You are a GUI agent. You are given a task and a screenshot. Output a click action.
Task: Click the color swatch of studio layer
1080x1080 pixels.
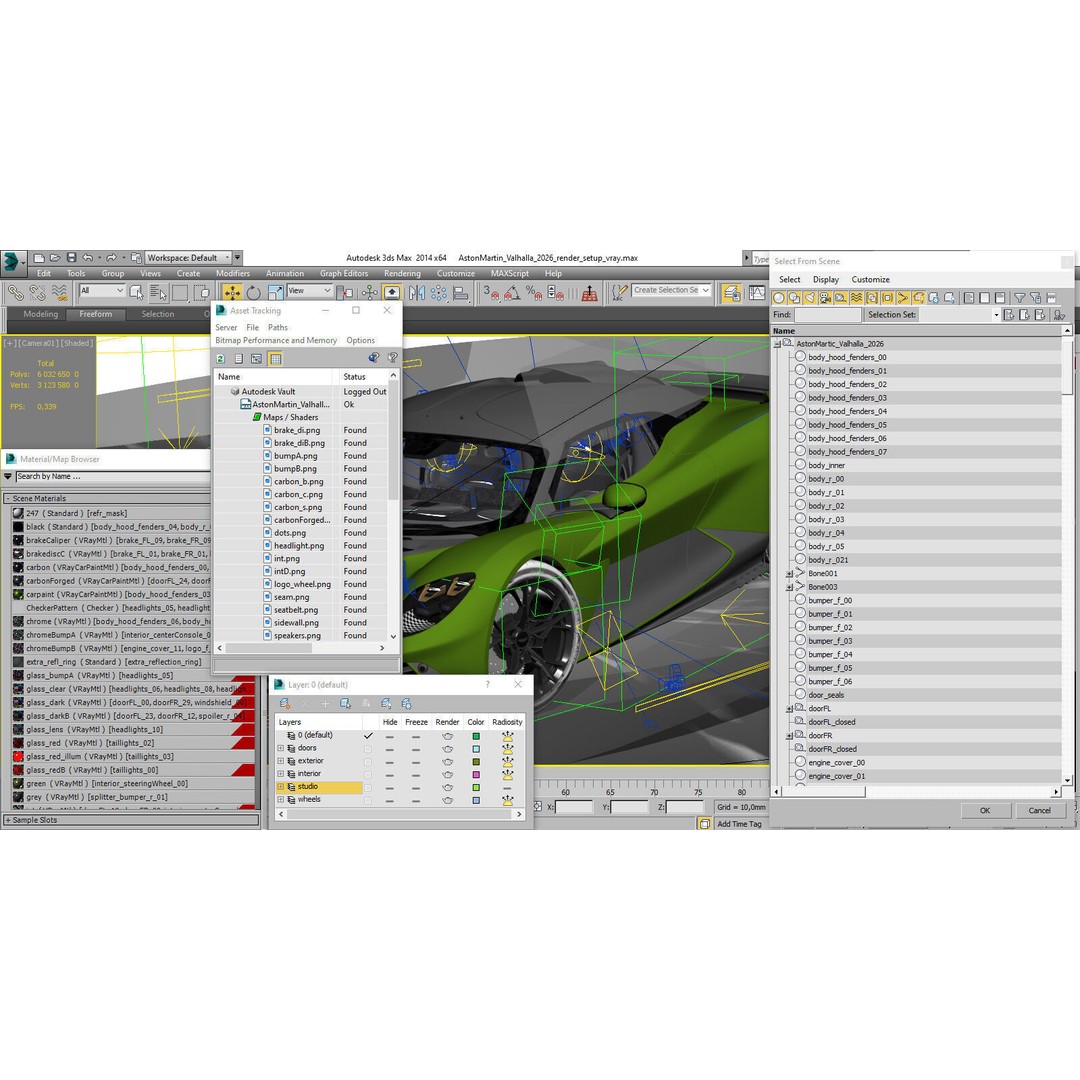point(476,788)
